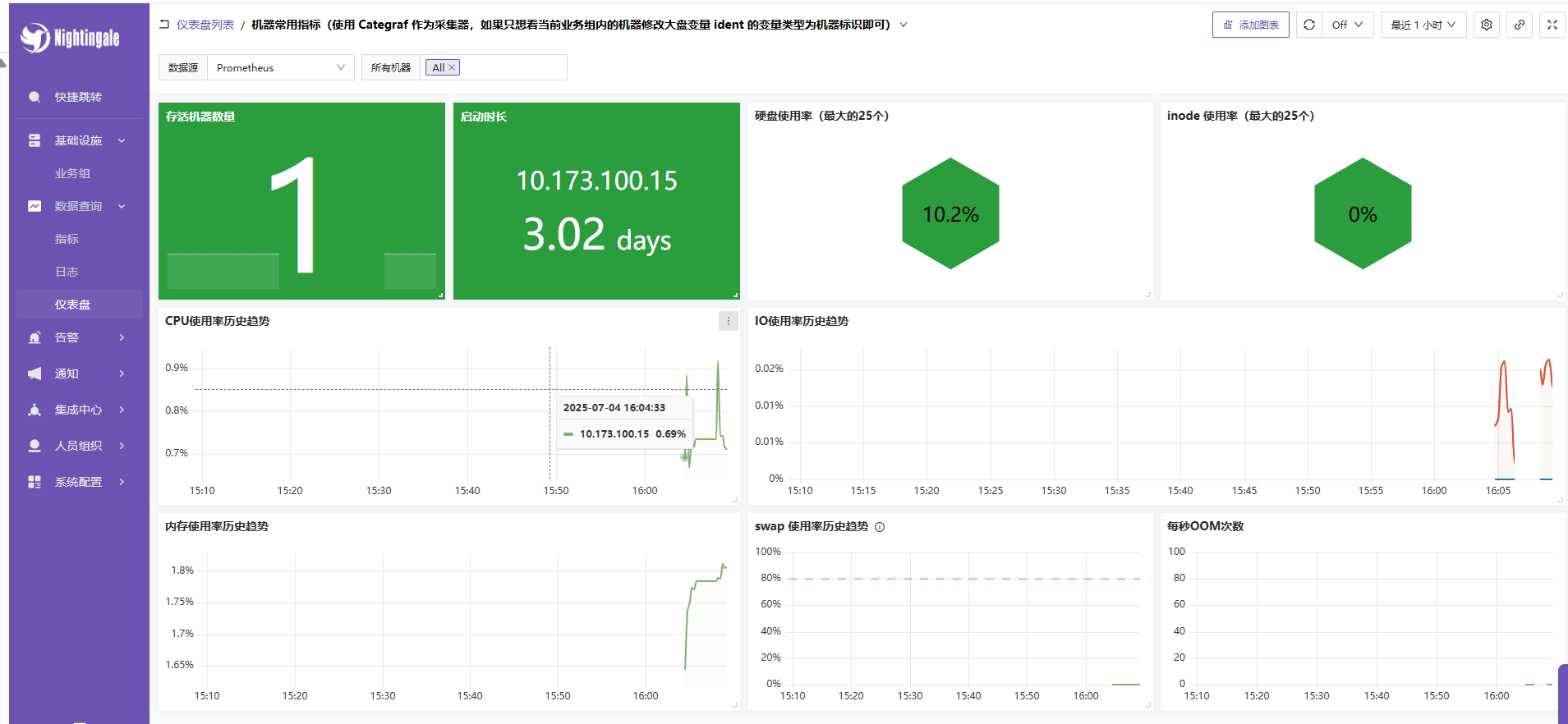Viewport: 1568px width, 724px height.
Task: Open the Prometheus datasource dropdown
Action: [279, 67]
